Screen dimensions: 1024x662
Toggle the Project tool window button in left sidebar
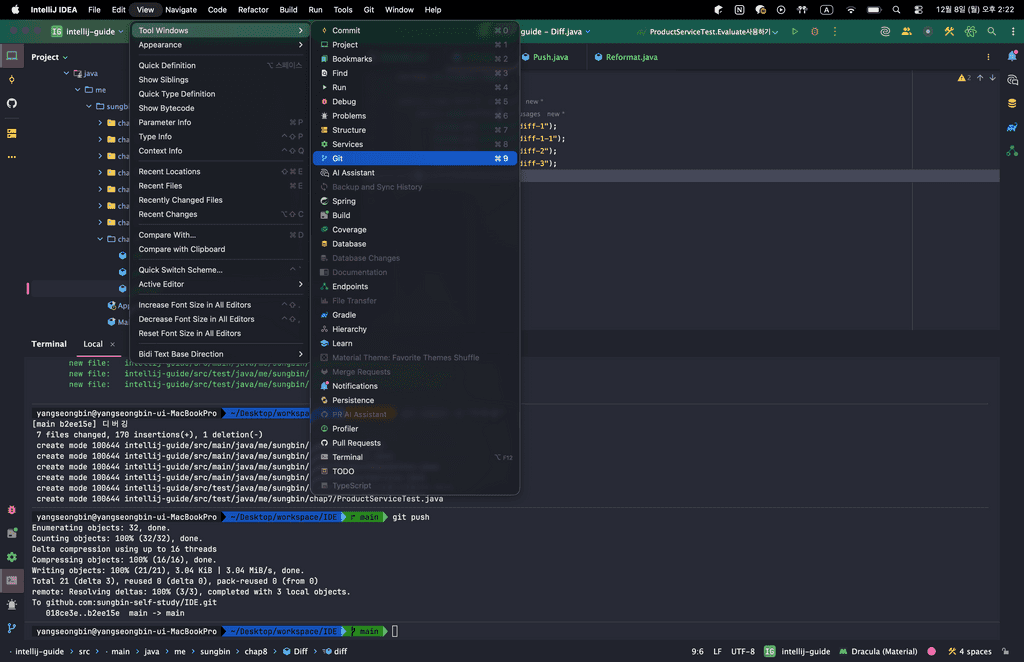(x=12, y=57)
